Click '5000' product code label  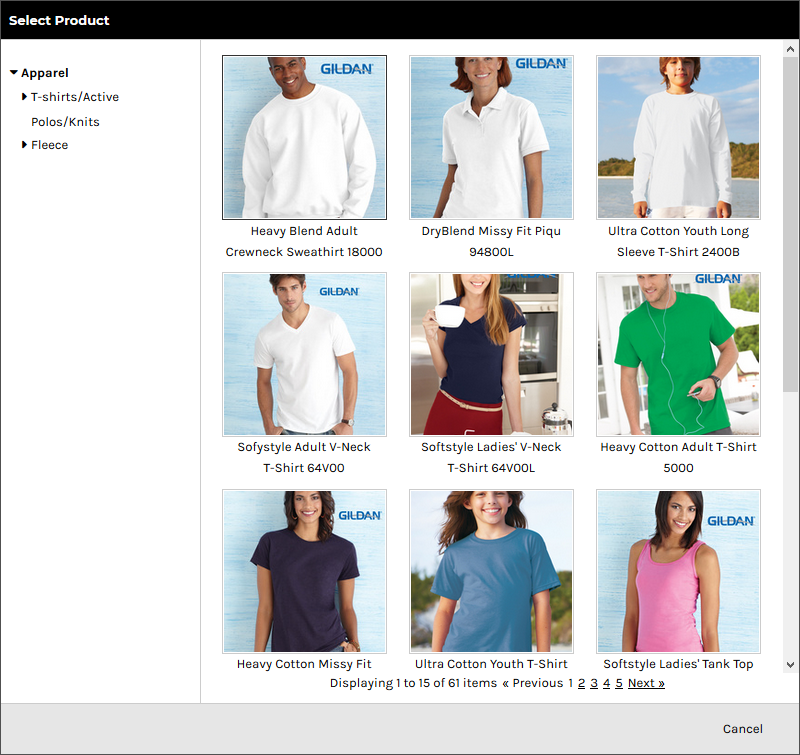coord(678,467)
